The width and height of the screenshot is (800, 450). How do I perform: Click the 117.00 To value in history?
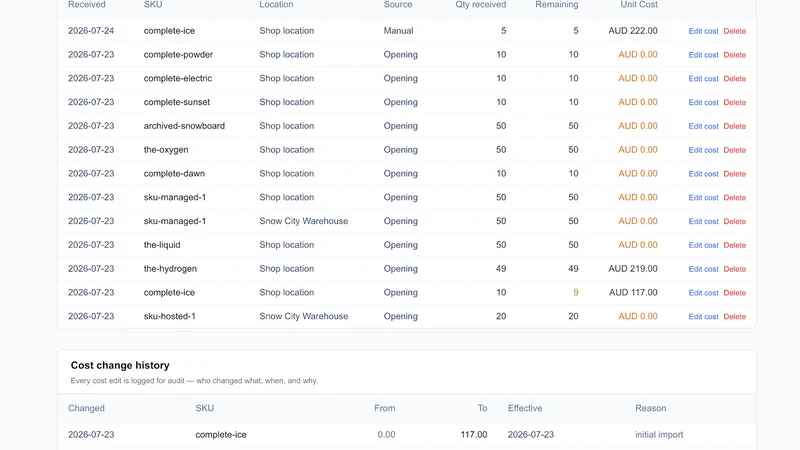pos(474,435)
